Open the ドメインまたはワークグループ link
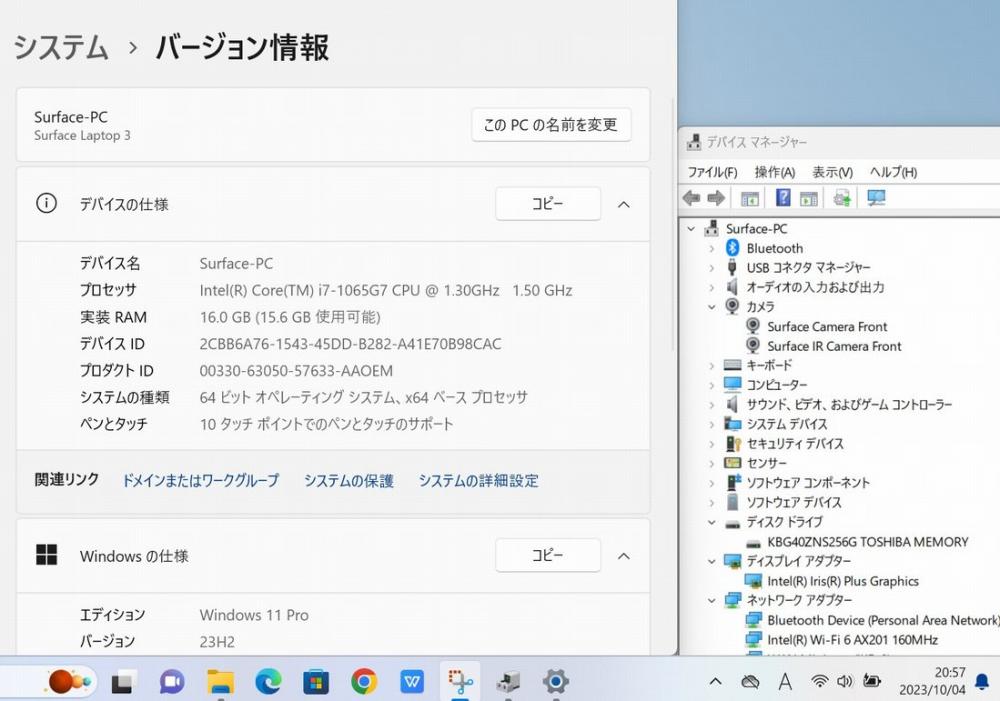The width and height of the screenshot is (1000, 701). point(200,480)
